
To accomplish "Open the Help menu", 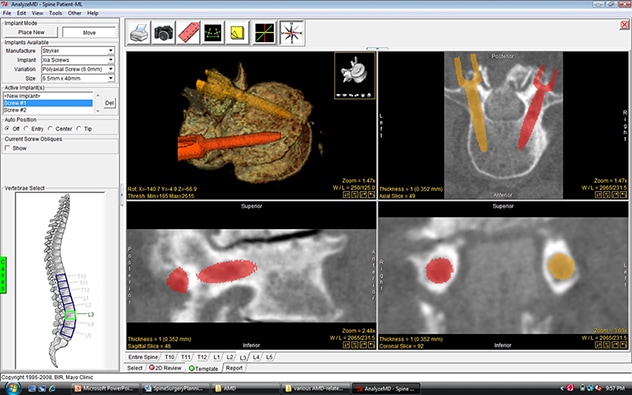I will tap(93, 13).
